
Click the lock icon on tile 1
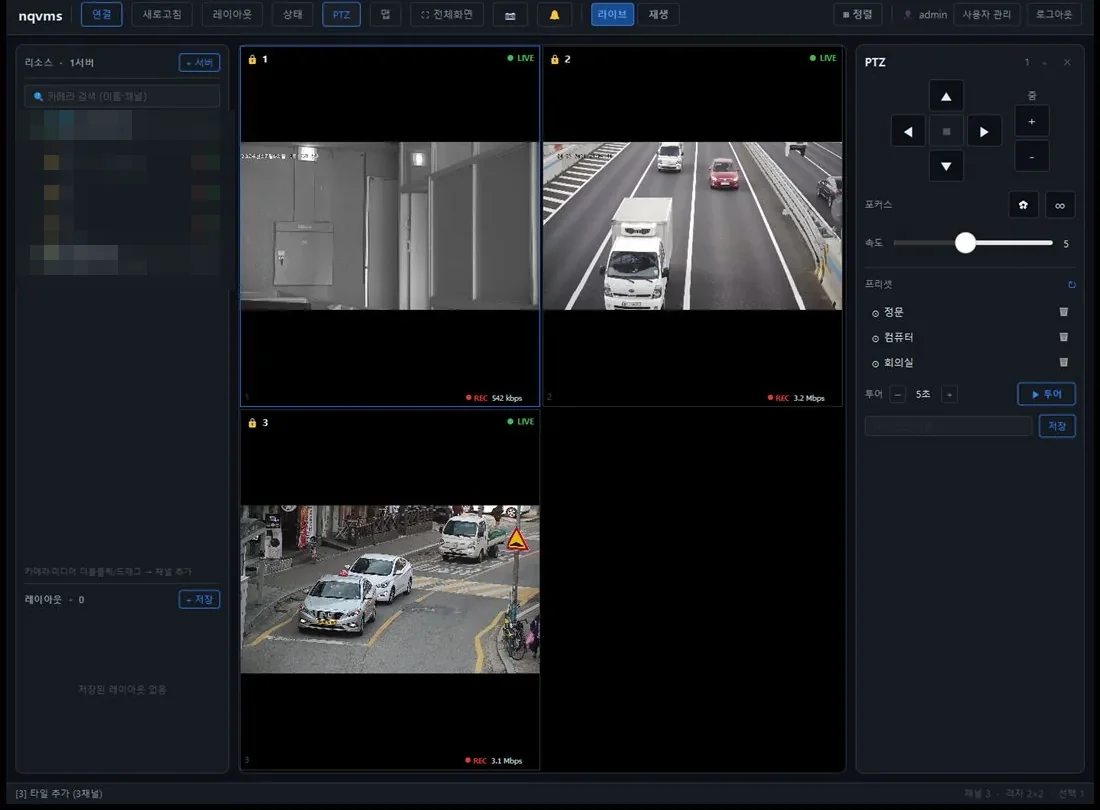click(253, 60)
